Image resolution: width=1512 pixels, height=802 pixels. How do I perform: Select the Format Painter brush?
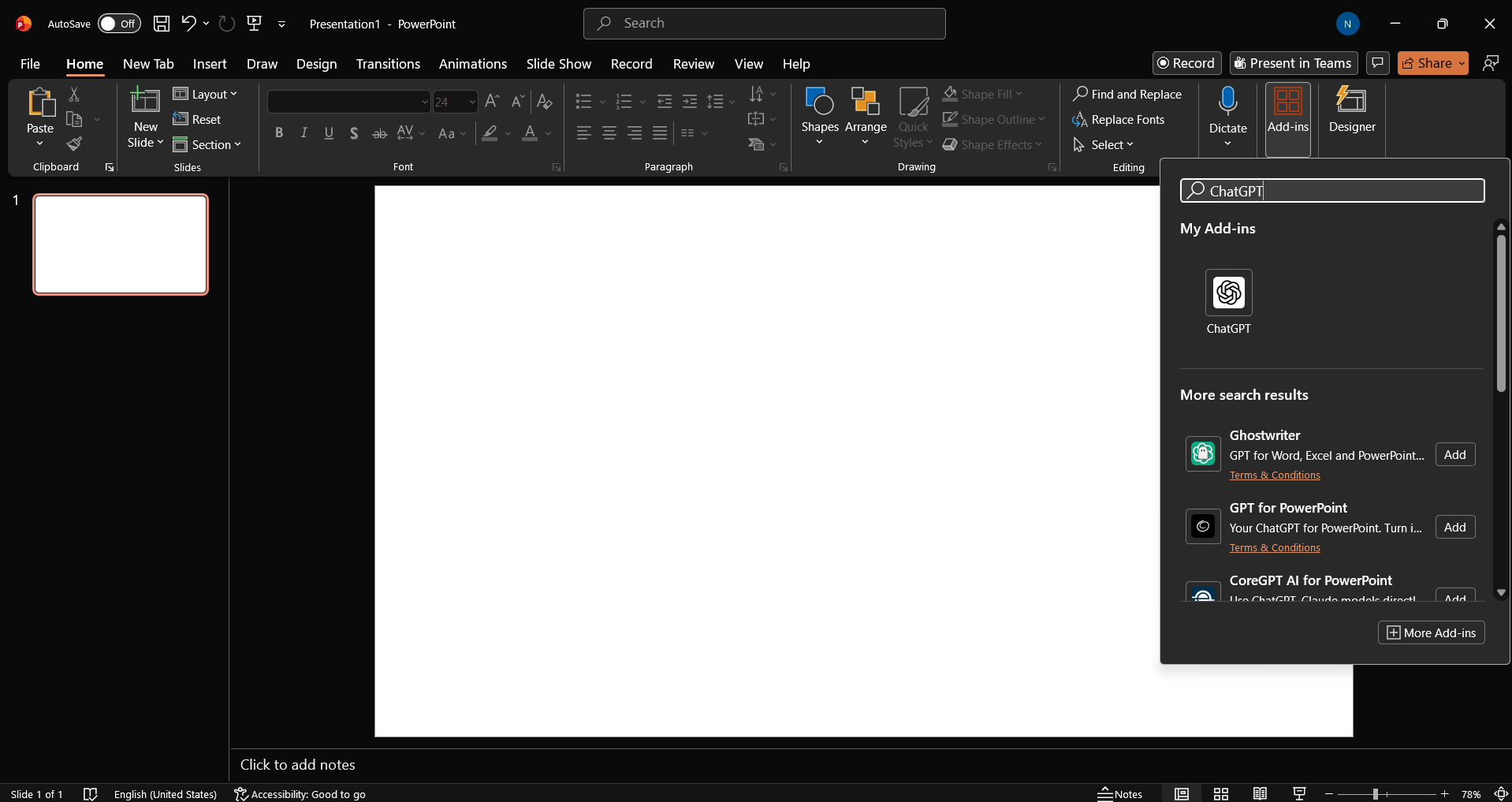pyautogui.click(x=74, y=144)
